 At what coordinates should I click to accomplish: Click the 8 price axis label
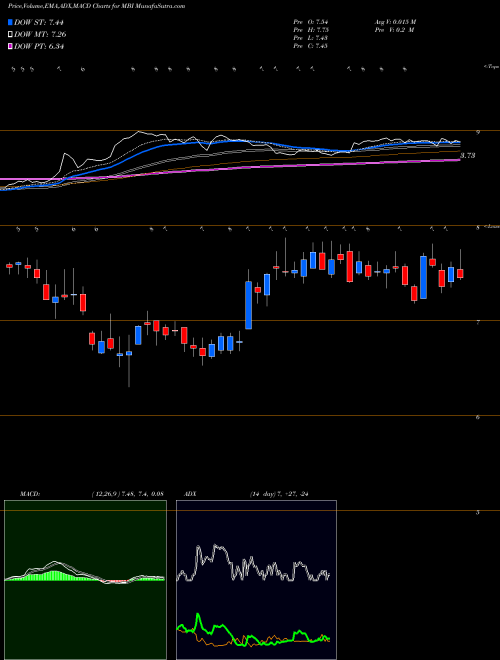pos(478,228)
